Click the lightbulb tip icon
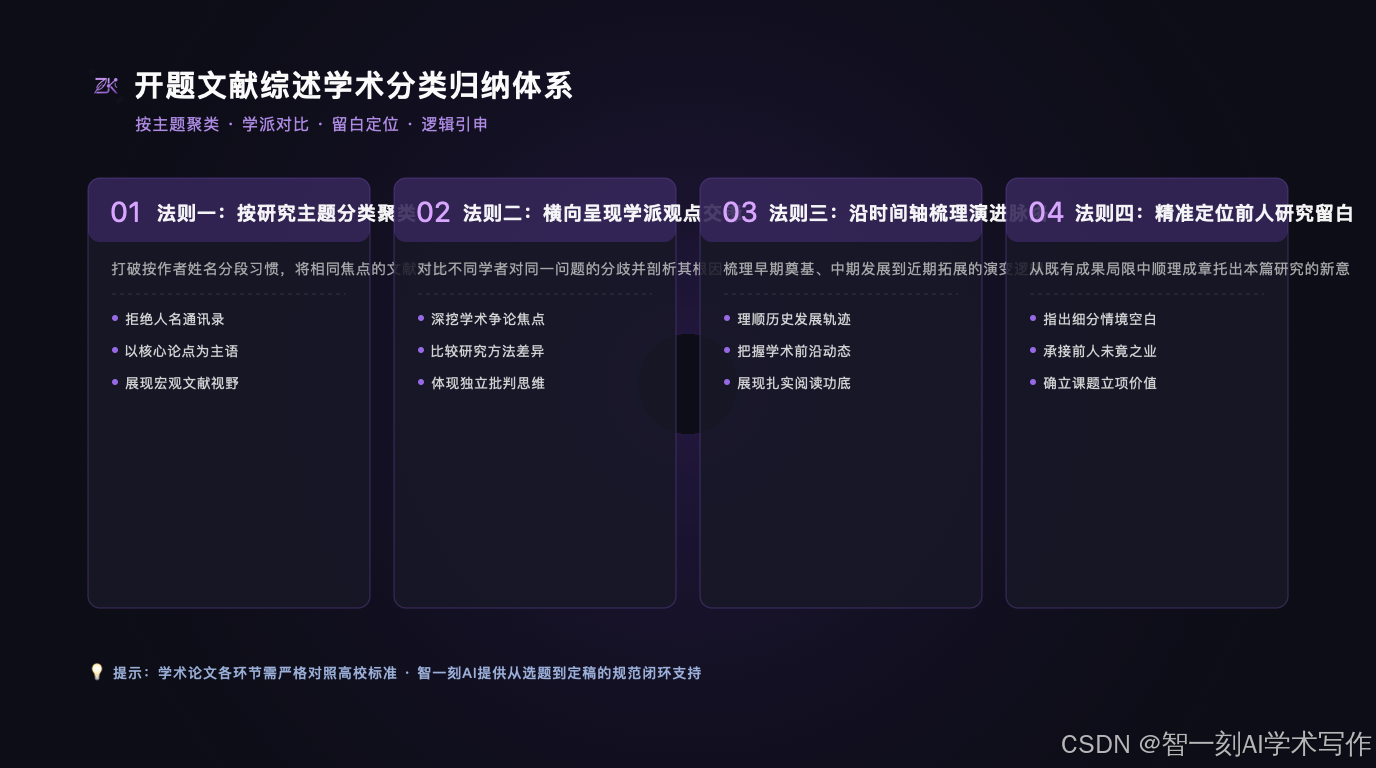Image resolution: width=1376 pixels, height=768 pixels. [97, 672]
